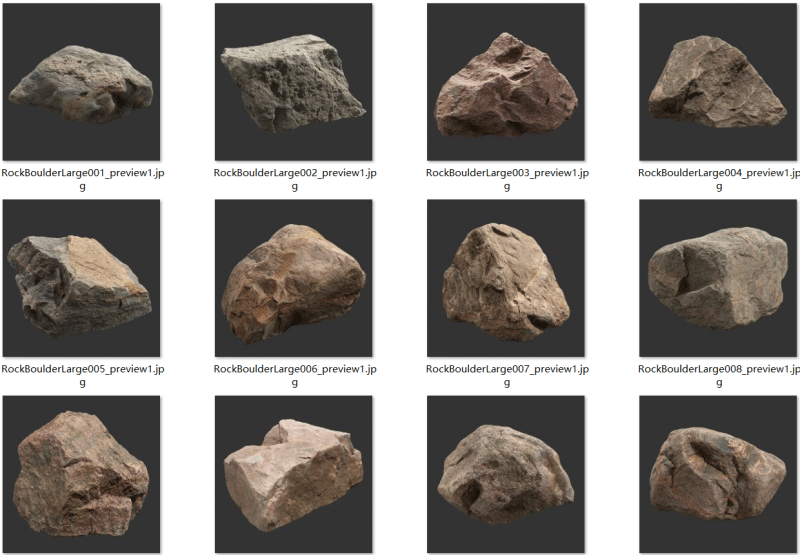Image resolution: width=800 pixels, height=555 pixels.
Task: Click the file name RockBoulderLarge001_preview1.jpg
Action: click(x=83, y=180)
